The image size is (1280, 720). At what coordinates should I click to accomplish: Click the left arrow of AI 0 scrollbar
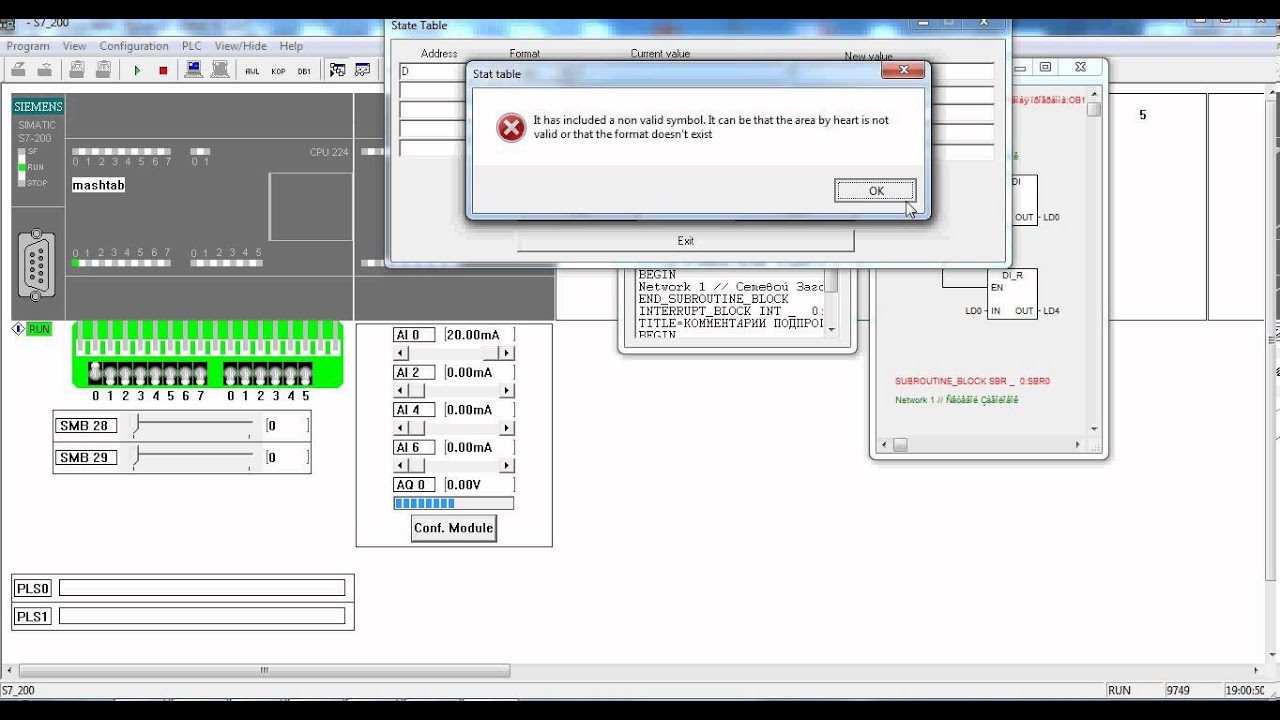point(401,353)
